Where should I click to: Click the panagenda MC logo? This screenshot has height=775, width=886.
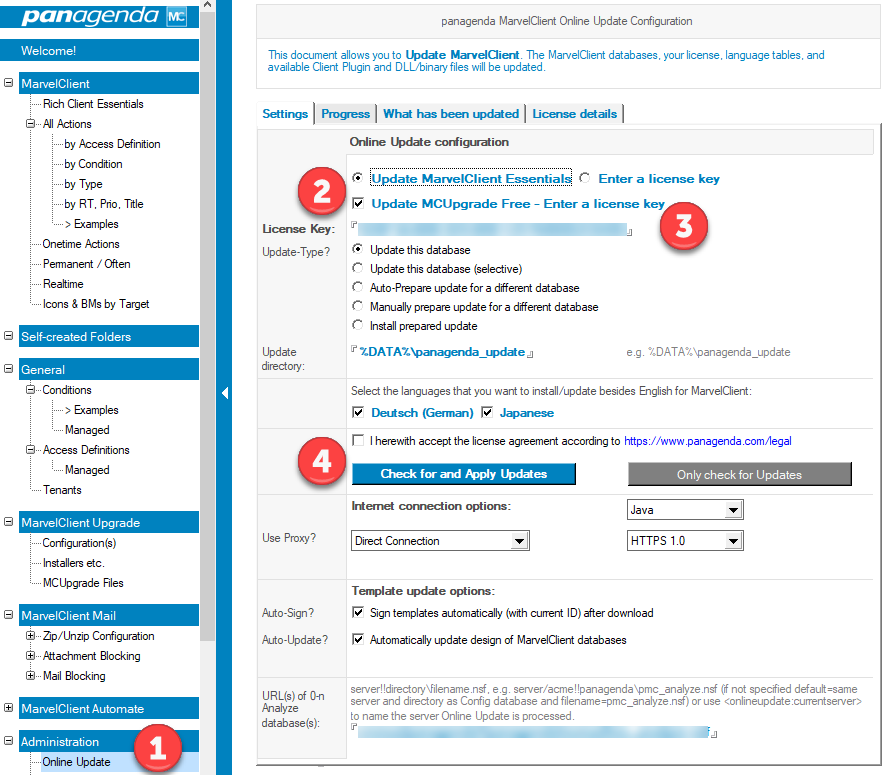pos(103,15)
